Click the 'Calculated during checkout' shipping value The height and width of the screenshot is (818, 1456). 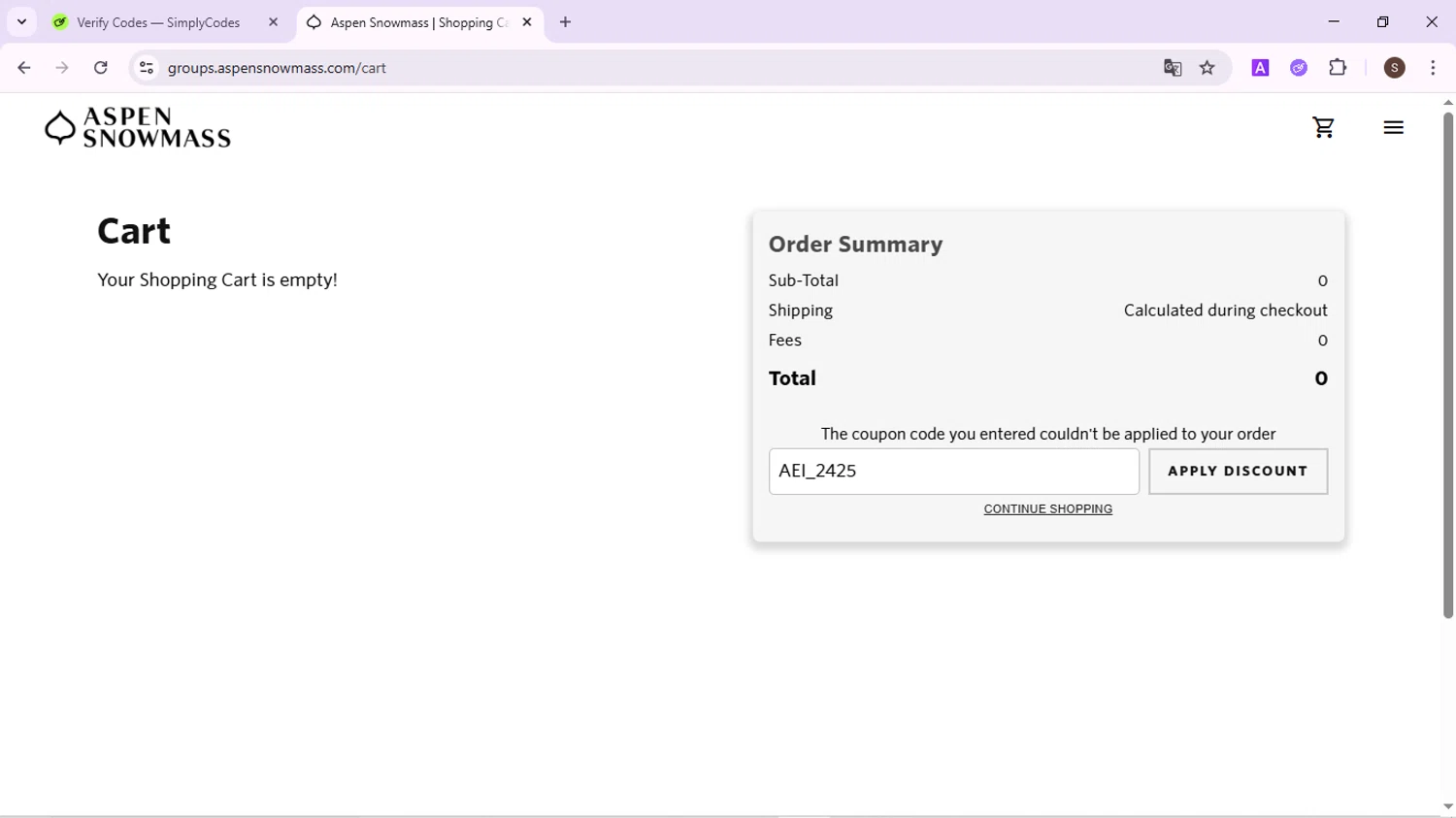pos(1225,311)
